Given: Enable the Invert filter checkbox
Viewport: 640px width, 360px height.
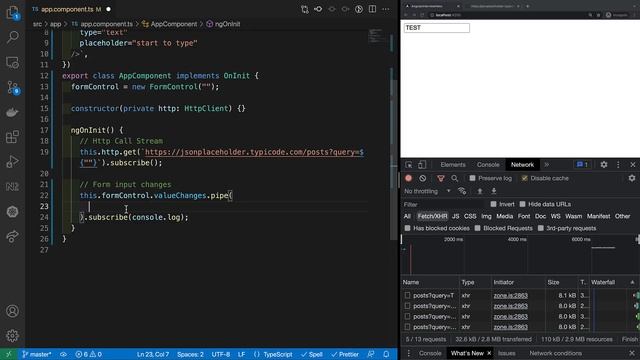Looking at the screenshot, I should pyautogui.click(x=493, y=204).
